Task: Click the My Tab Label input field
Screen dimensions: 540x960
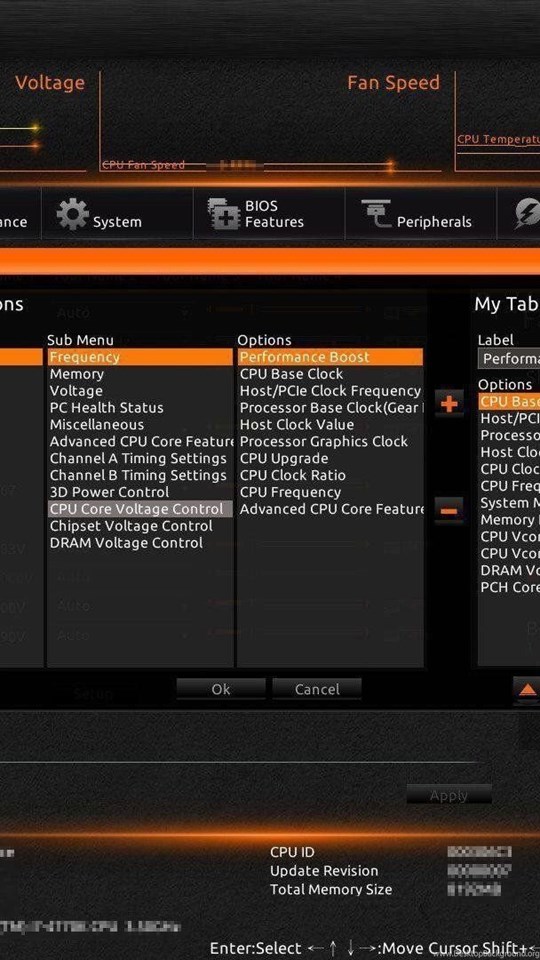Action: 509,359
